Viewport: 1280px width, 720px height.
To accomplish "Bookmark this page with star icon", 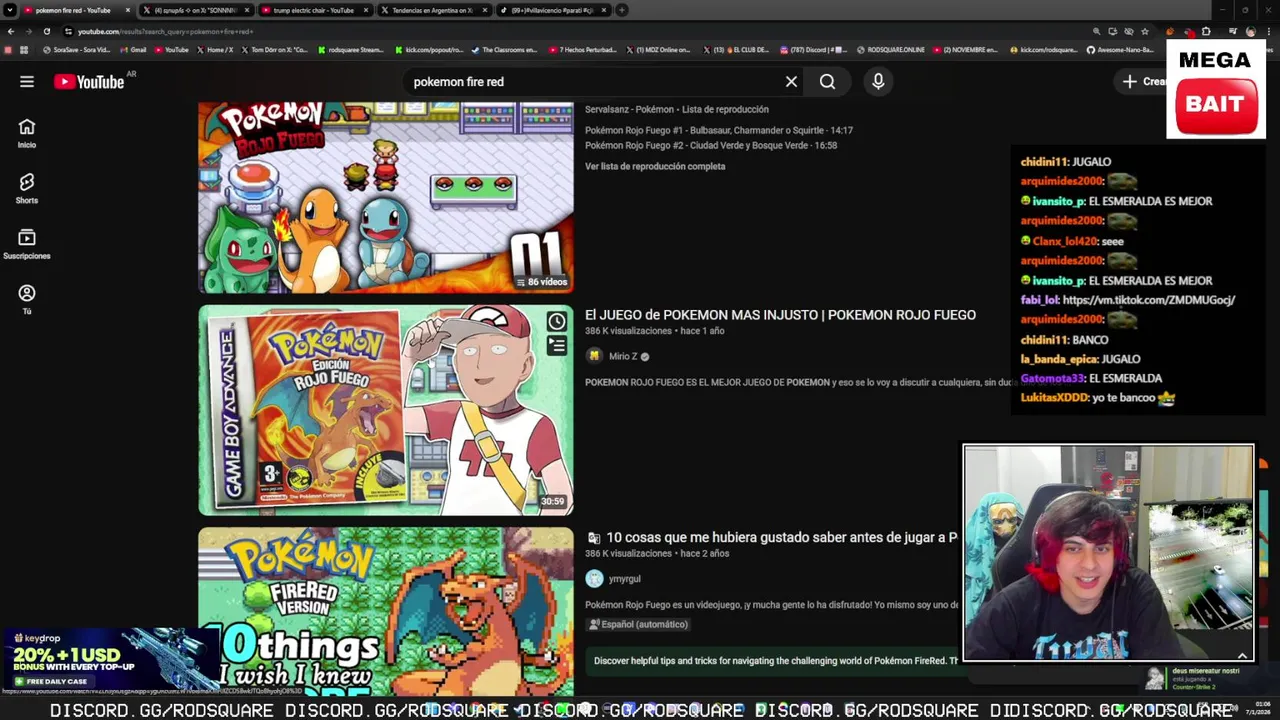I will click(x=1144, y=31).
